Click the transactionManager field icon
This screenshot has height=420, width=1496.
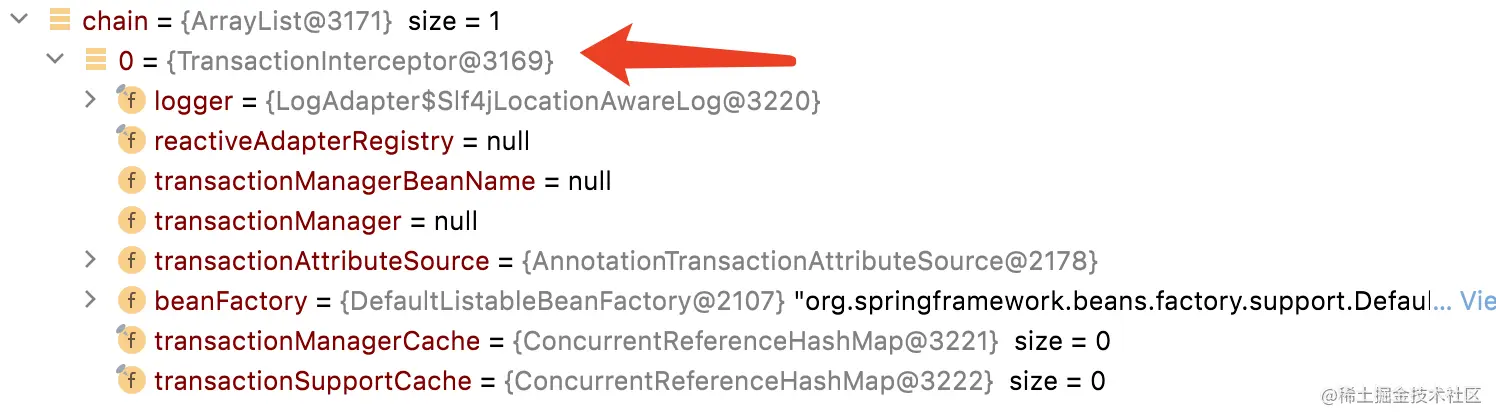(131, 220)
